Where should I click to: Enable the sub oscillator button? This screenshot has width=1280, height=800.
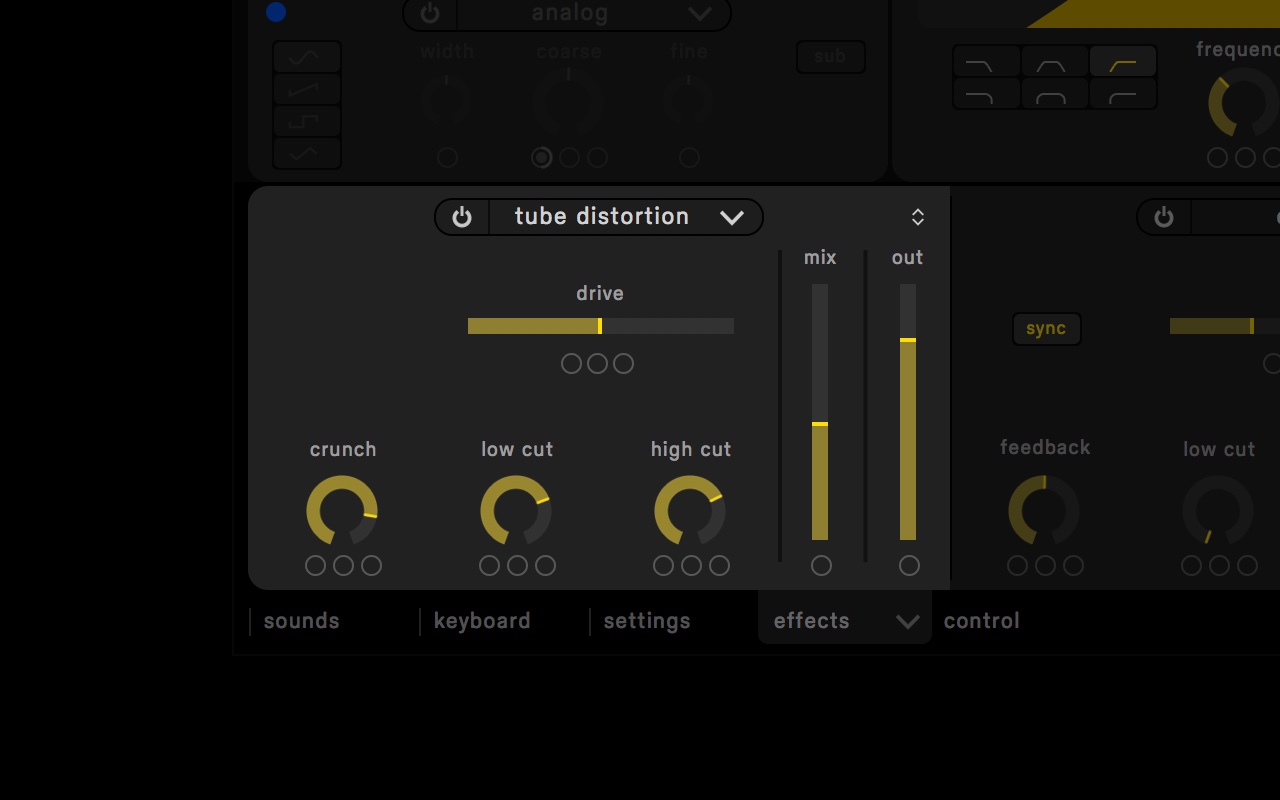(830, 57)
